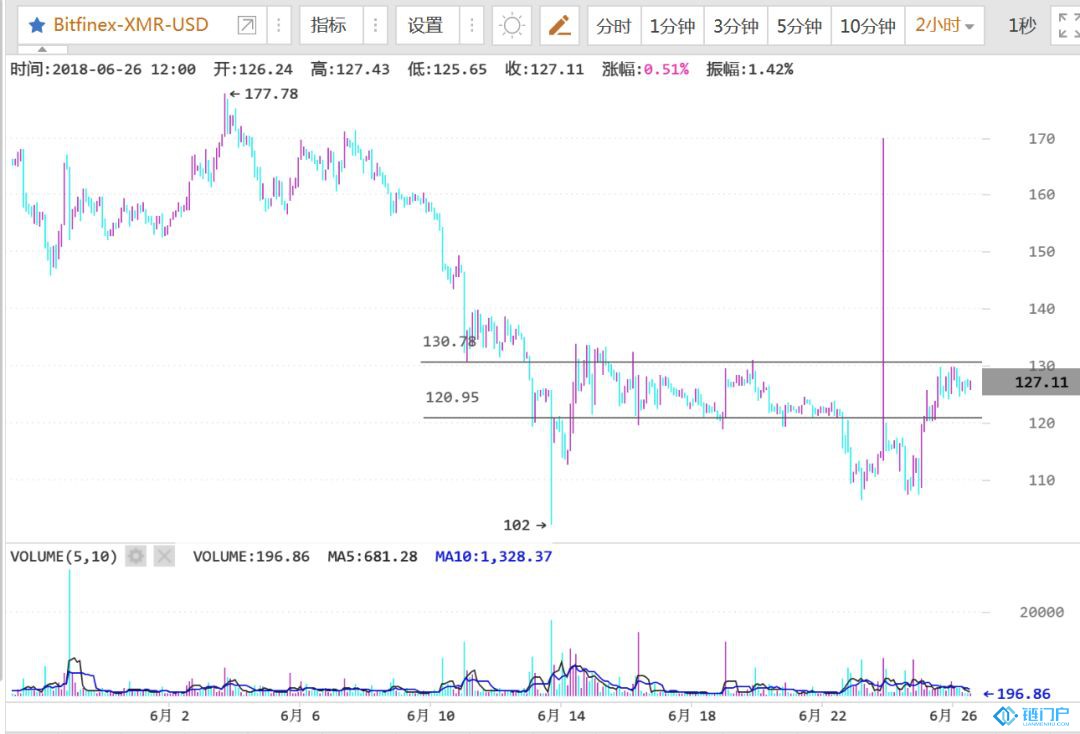
Task: Click the 120 price axis label
Action: click(x=1041, y=423)
